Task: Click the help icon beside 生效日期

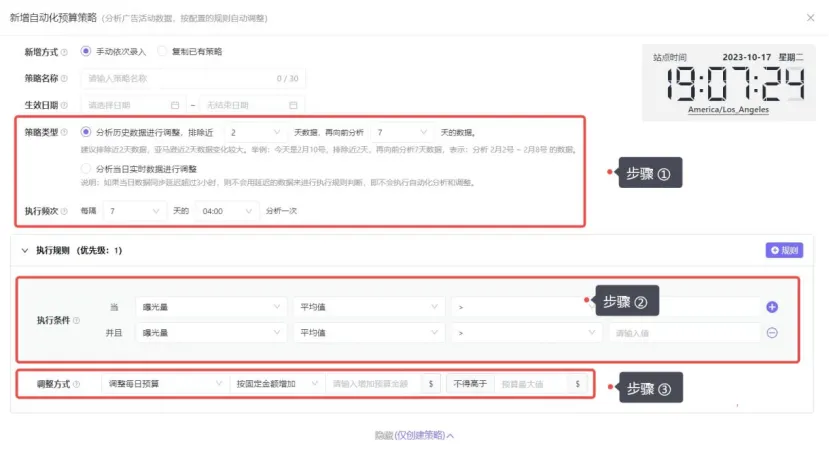Action: (x=64, y=105)
